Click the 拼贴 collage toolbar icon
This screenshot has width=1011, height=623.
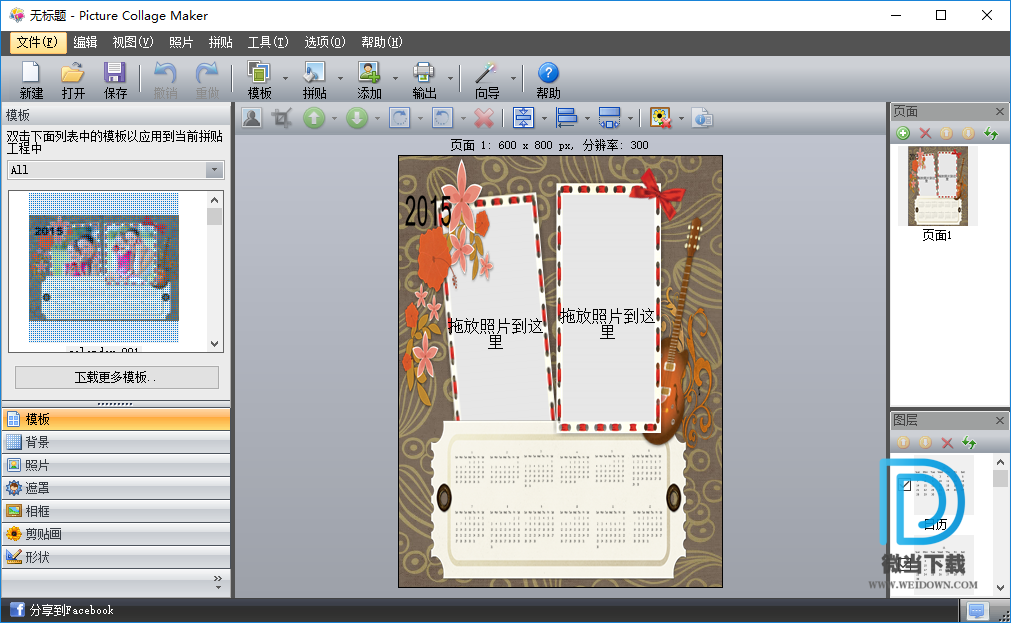pos(315,80)
